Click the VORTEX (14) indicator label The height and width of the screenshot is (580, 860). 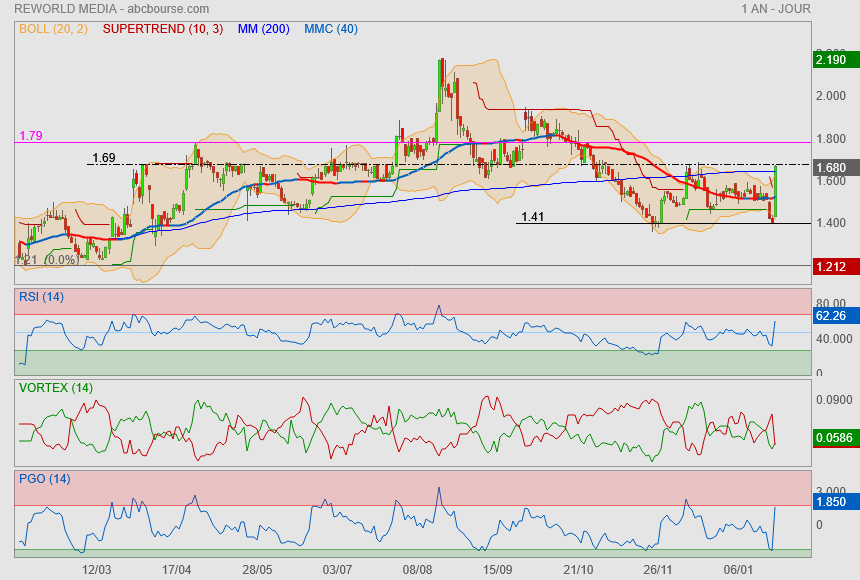tap(56, 387)
